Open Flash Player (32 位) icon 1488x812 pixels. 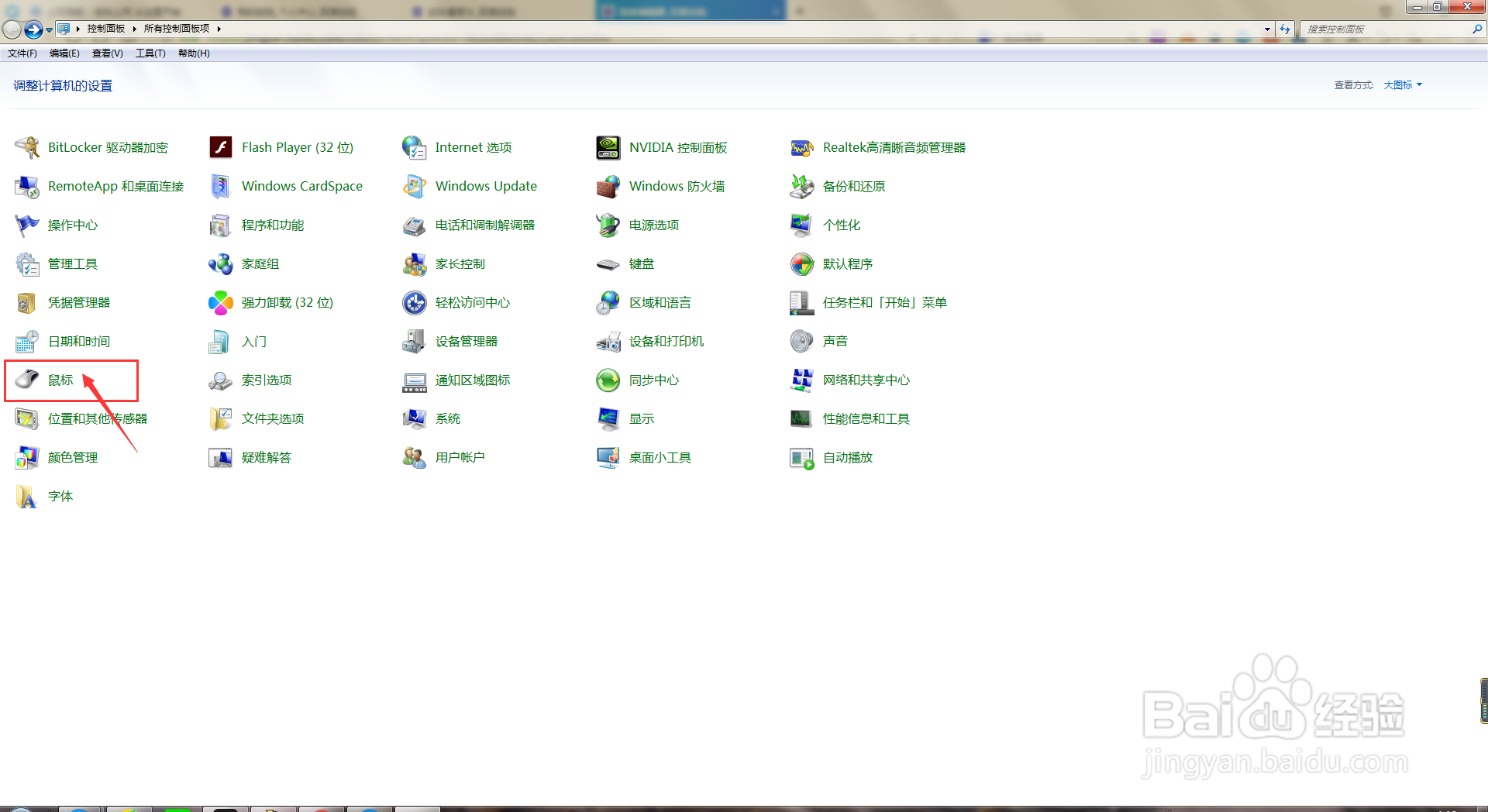(x=221, y=147)
